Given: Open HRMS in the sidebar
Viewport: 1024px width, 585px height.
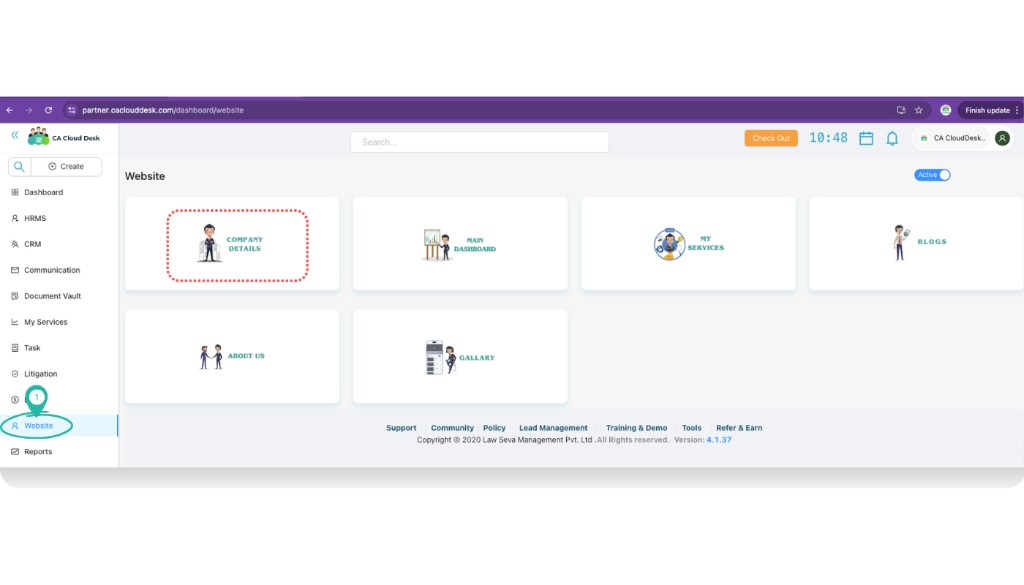Looking at the screenshot, I should [x=35, y=218].
